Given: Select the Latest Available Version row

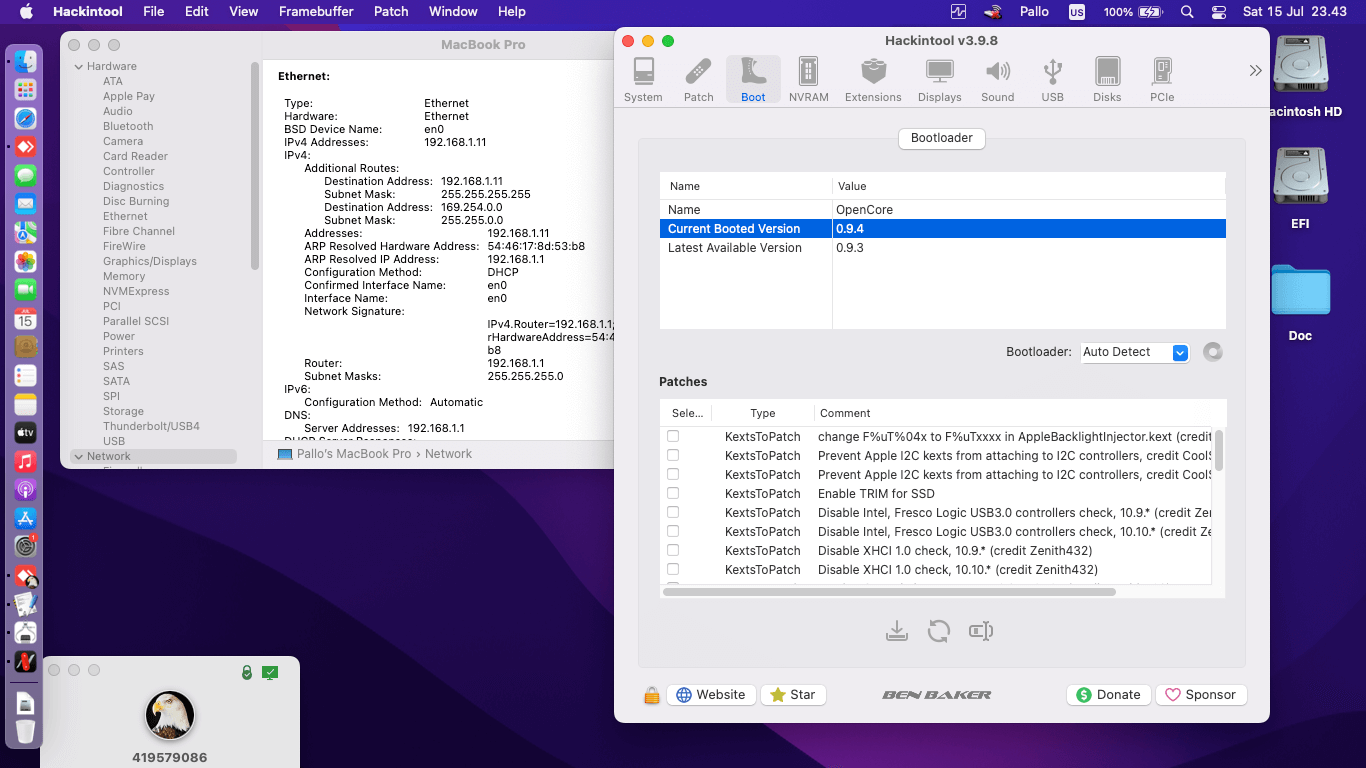Looking at the screenshot, I should click(x=942, y=248).
